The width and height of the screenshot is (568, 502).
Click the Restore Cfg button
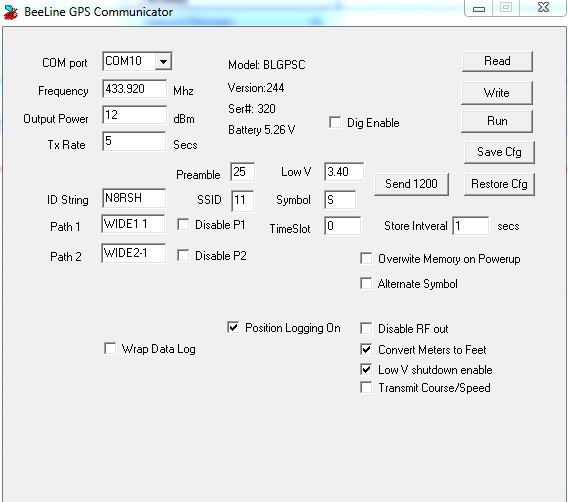[499, 184]
